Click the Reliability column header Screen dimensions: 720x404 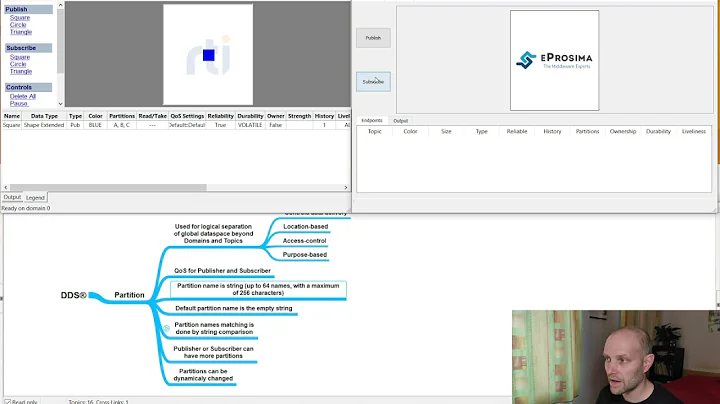pos(220,116)
